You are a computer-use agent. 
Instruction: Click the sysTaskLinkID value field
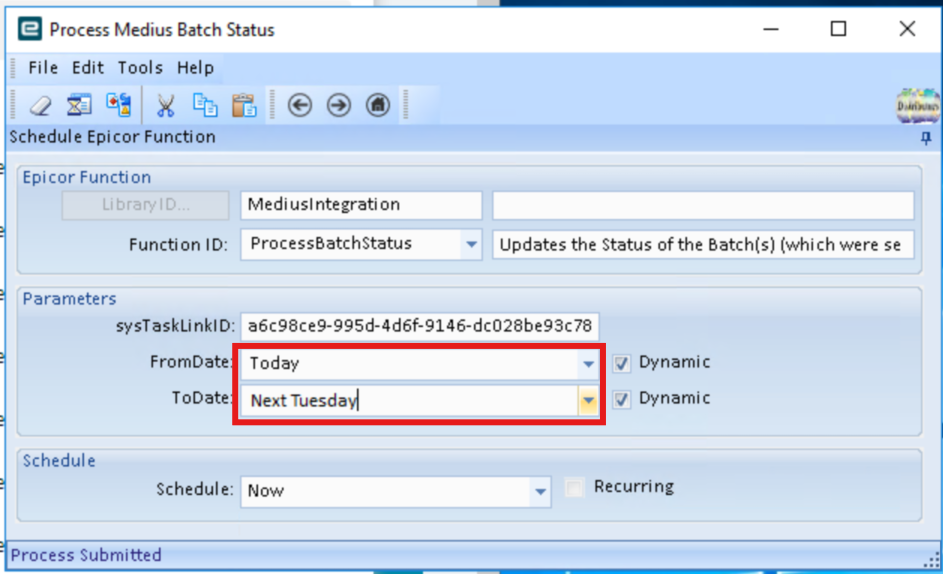[419, 326]
